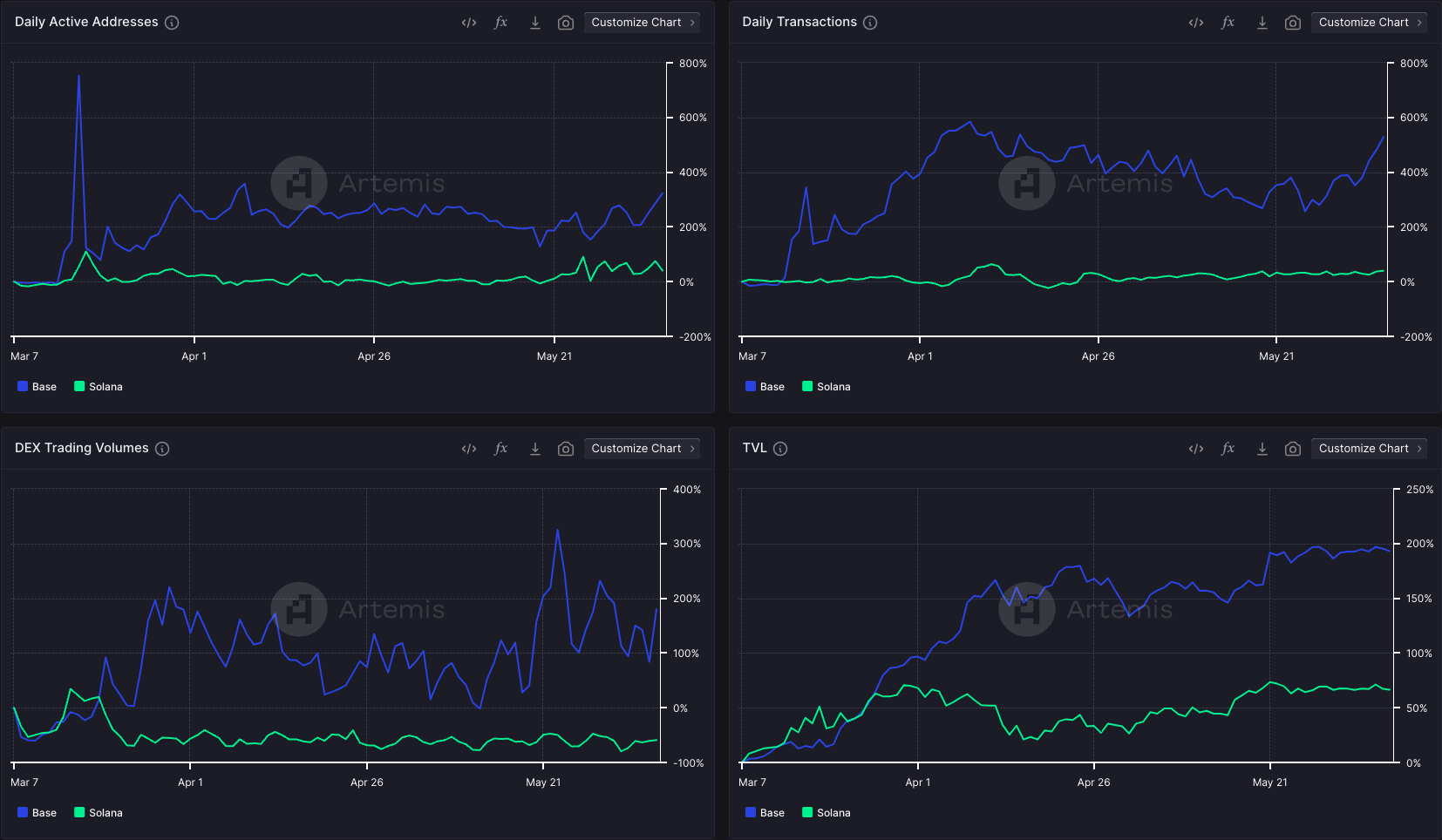Image resolution: width=1442 pixels, height=840 pixels.
Task: Open formula fx icon on Daily Transactions chart
Action: [1228, 23]
